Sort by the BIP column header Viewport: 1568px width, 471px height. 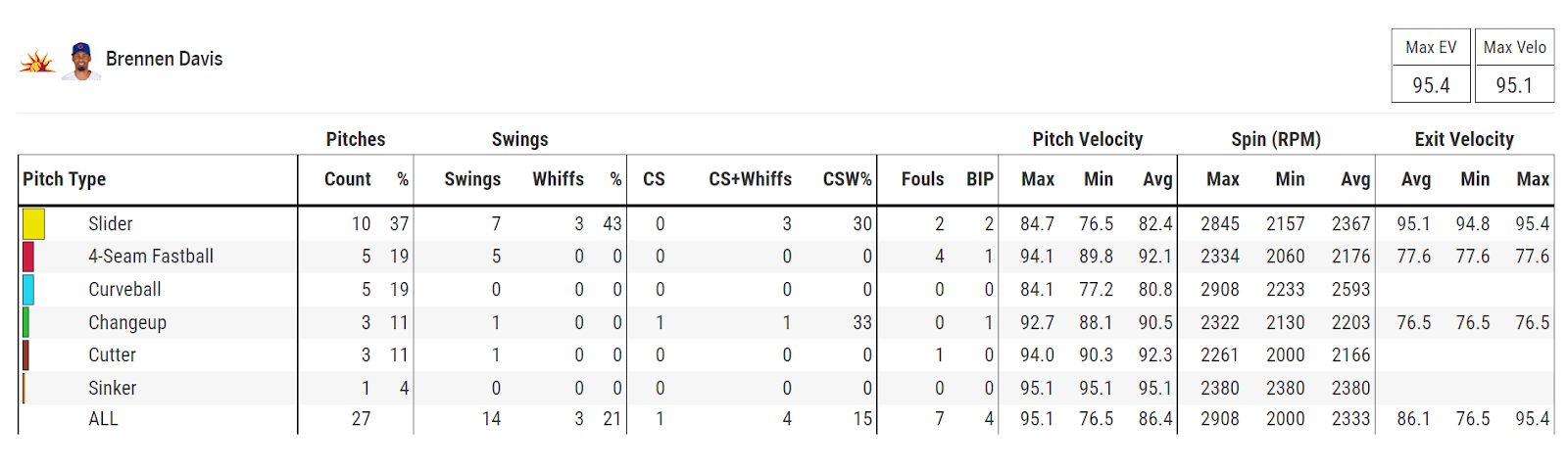[979, 179]
